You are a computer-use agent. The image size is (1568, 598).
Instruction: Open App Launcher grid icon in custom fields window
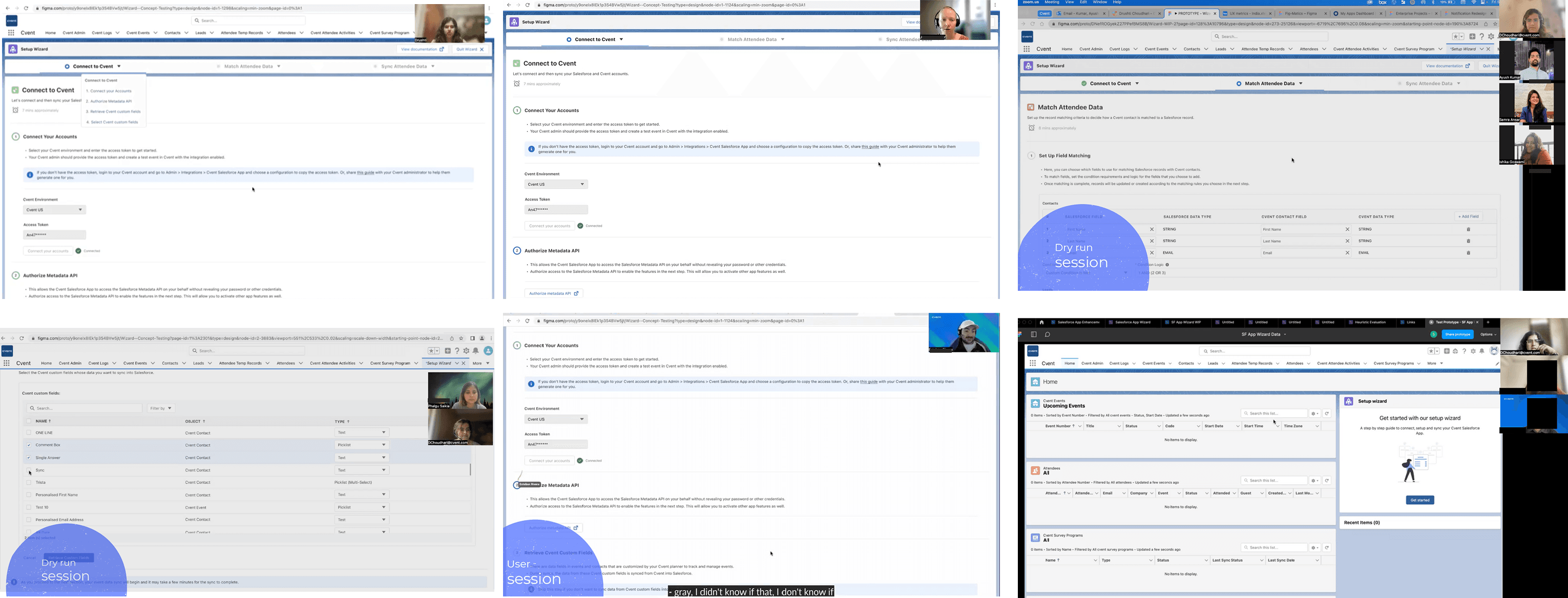(7, 363)
